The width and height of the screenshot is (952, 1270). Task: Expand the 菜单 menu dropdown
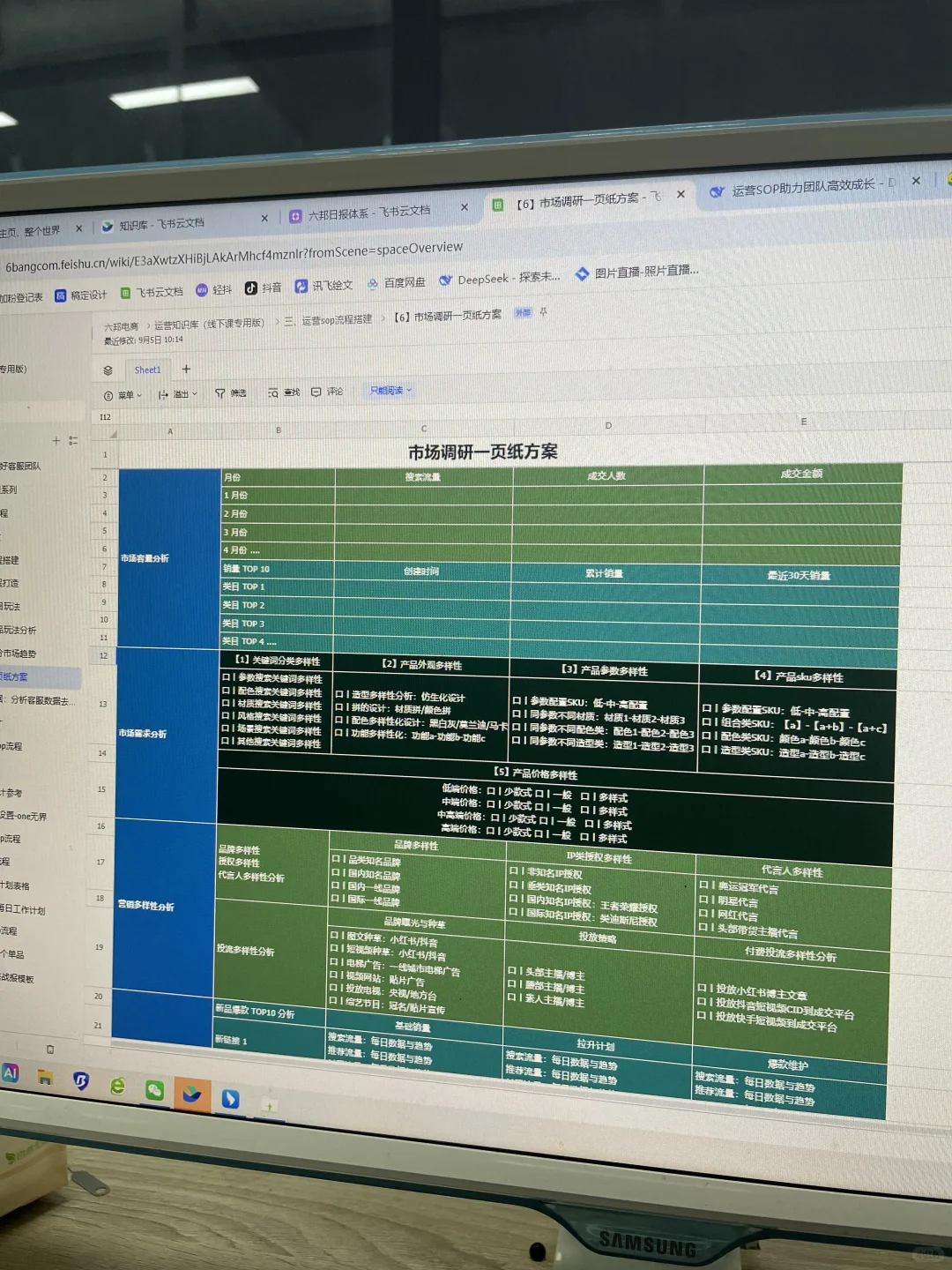coord(123,395)
